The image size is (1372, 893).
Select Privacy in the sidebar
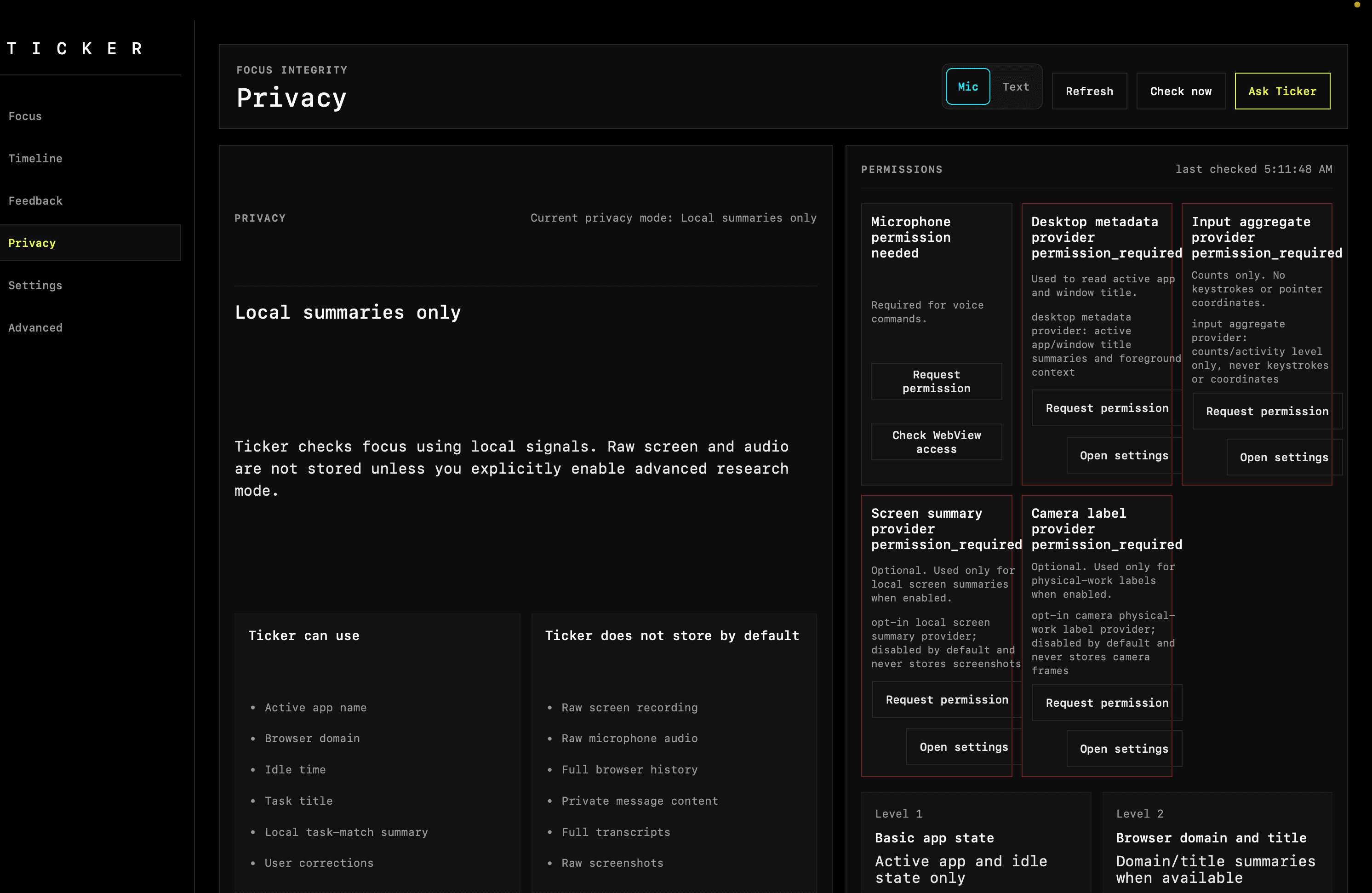(90, 243)
